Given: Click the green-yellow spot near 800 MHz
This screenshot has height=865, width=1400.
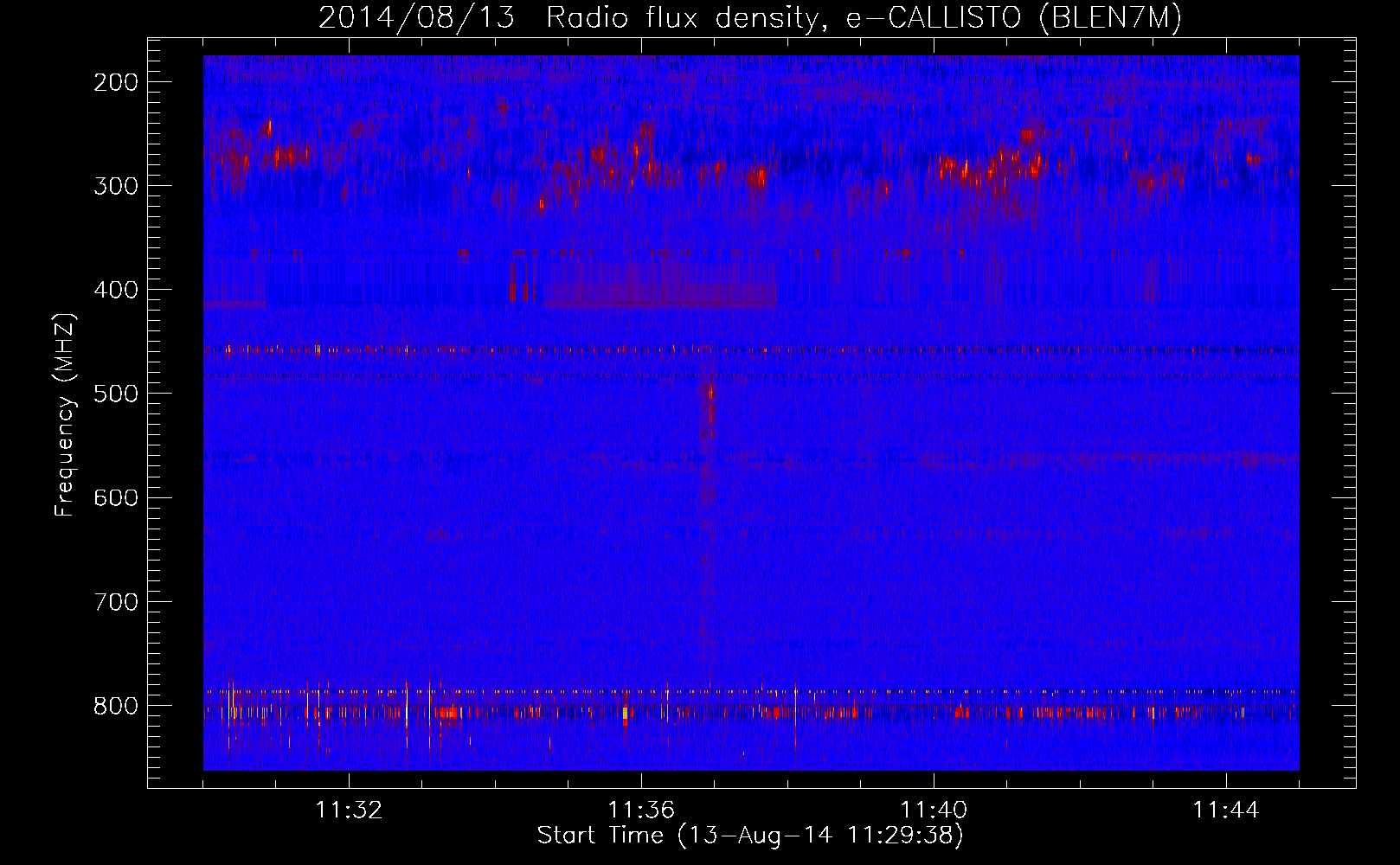Looking at the screenshot, I should pyautogui.click(x=625, y=714).
